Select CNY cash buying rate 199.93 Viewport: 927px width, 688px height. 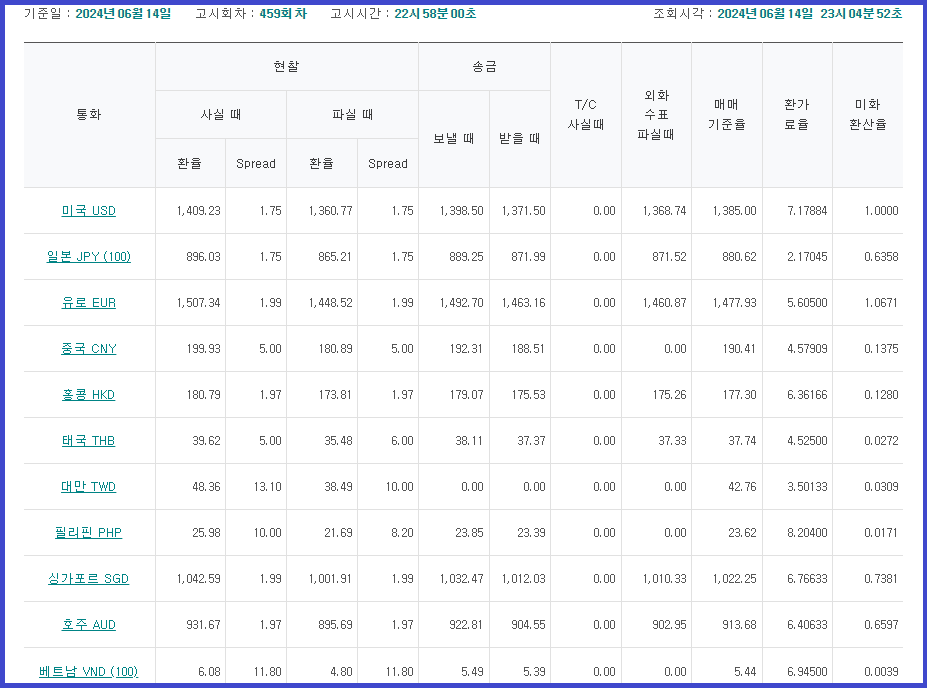click(x=203, y=349)
